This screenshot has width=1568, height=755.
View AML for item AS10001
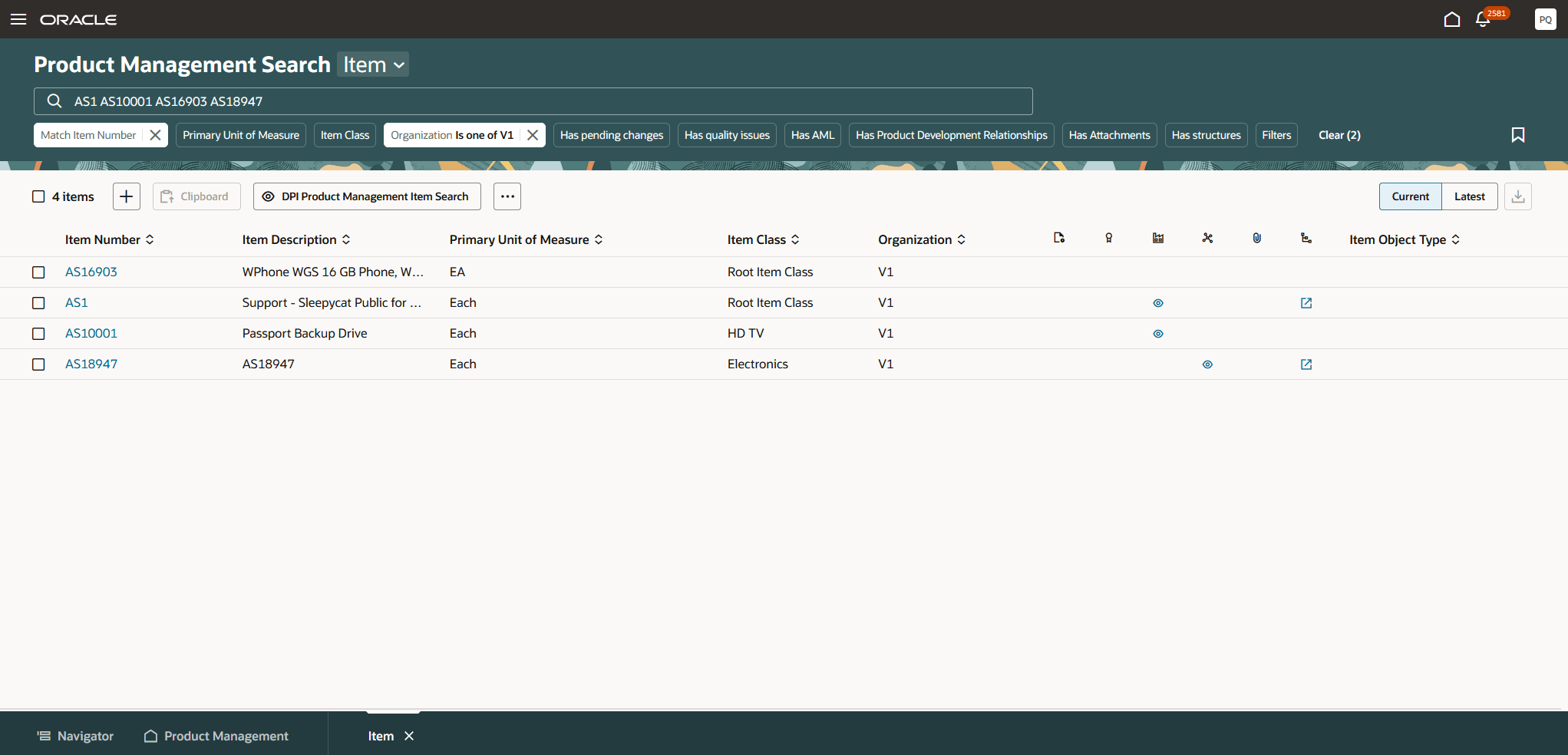click(1158, 334)
